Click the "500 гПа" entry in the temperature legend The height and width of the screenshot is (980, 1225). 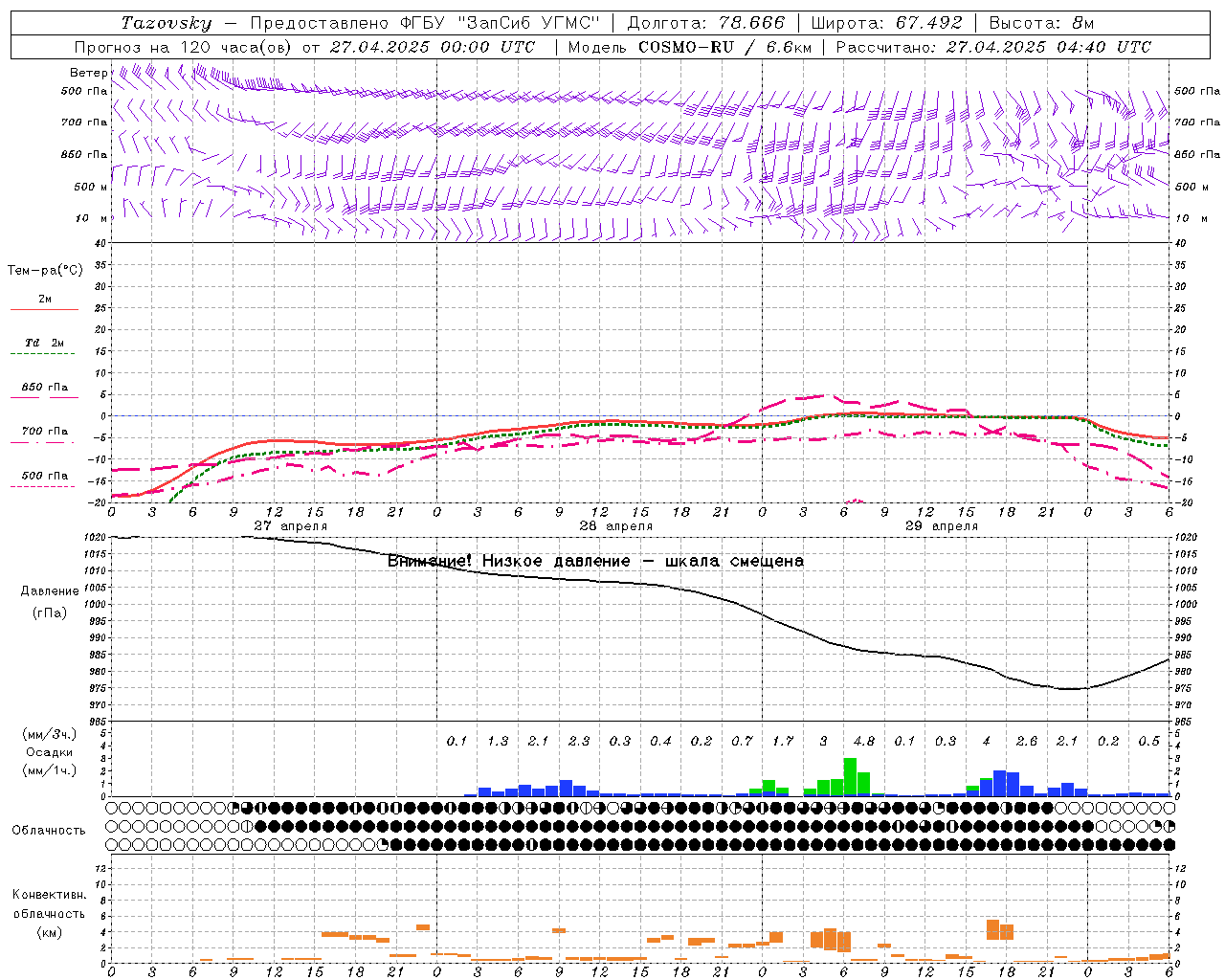[x=45, y=476]
